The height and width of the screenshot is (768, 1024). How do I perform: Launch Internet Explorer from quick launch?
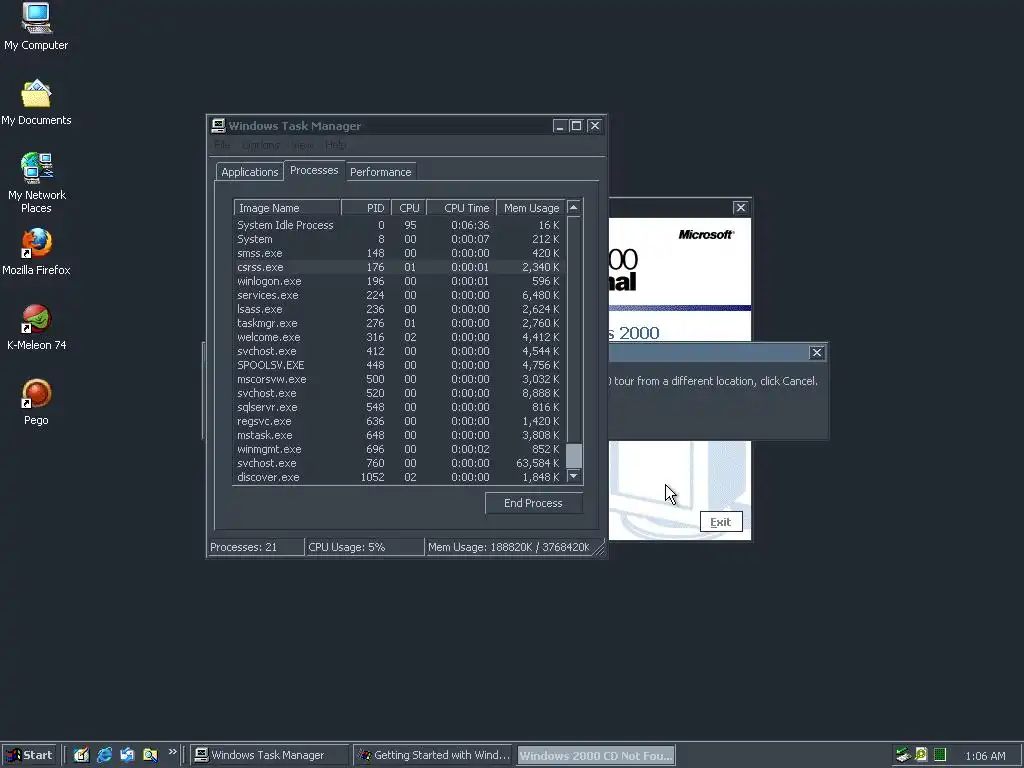pos(104,755)
